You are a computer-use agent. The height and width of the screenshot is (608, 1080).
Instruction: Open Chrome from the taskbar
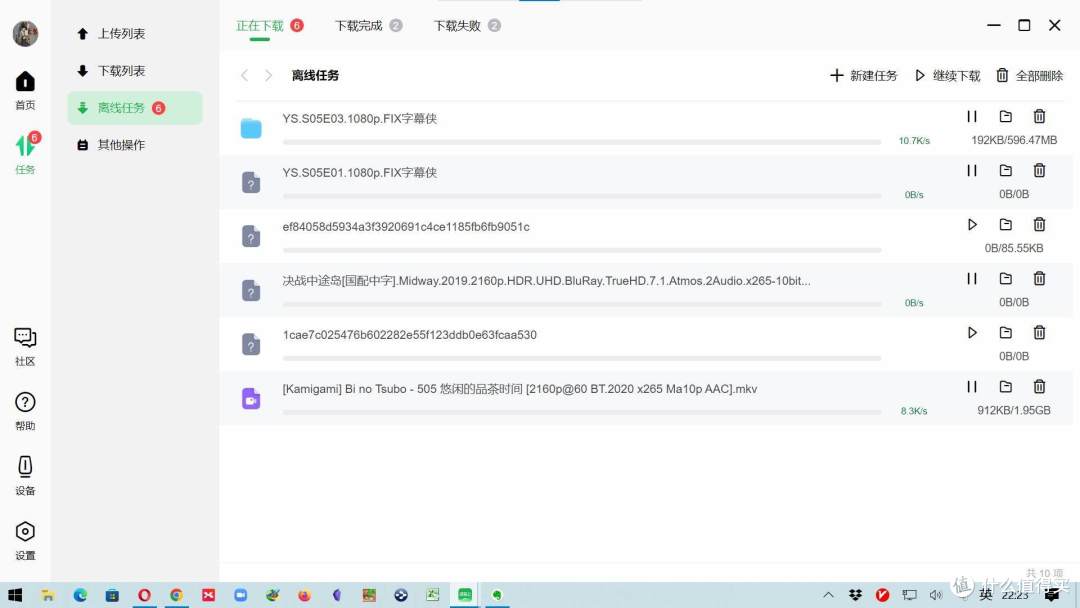(176, 595)
